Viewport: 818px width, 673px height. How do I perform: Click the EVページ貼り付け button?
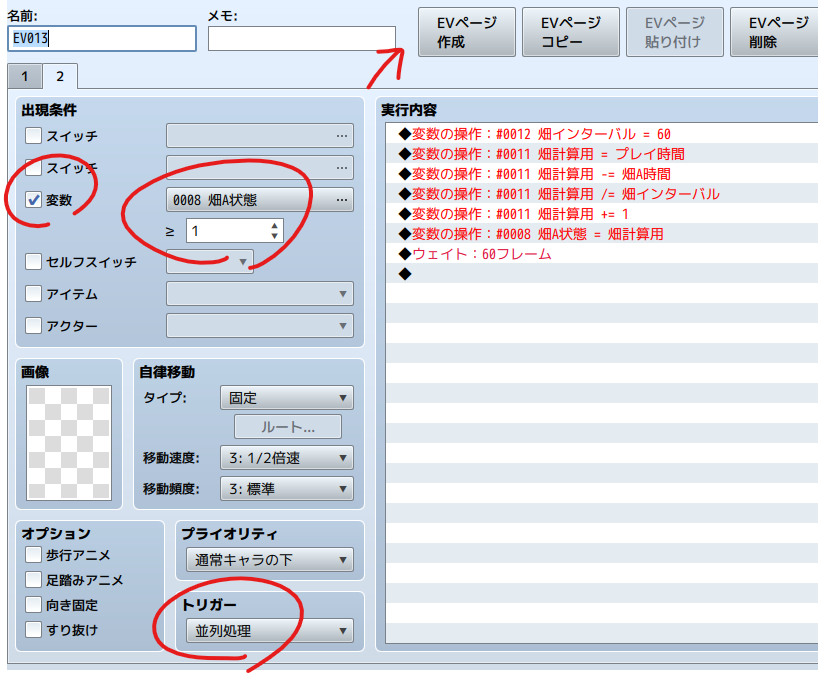675,32
